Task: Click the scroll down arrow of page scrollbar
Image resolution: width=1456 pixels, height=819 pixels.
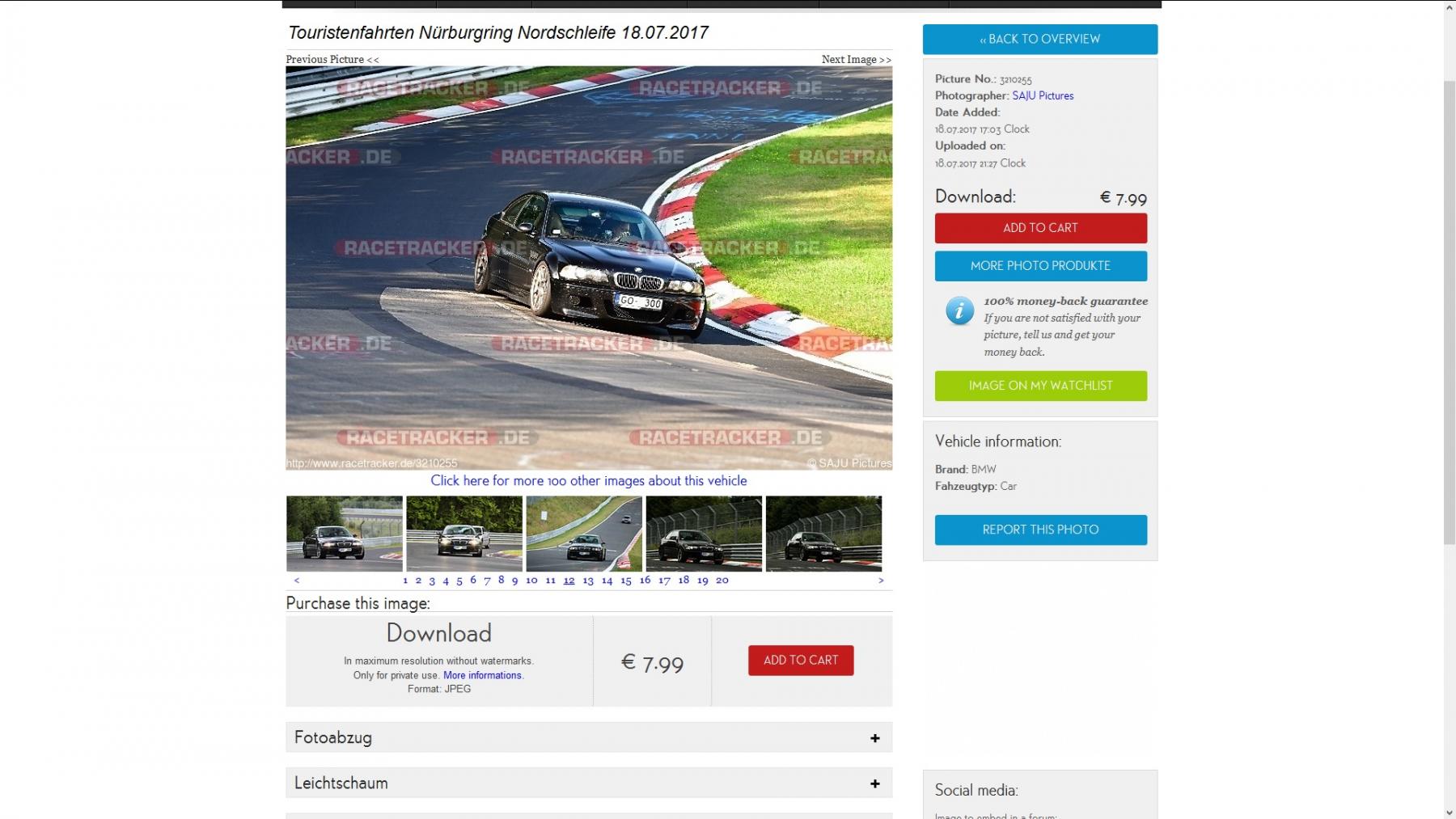Action: (1449, 812)
